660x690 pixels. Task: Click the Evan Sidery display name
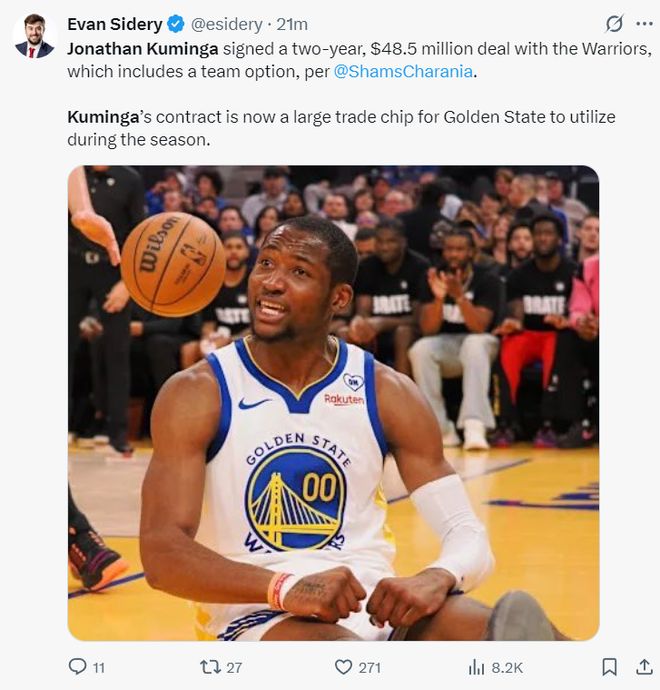click(114, 24)
